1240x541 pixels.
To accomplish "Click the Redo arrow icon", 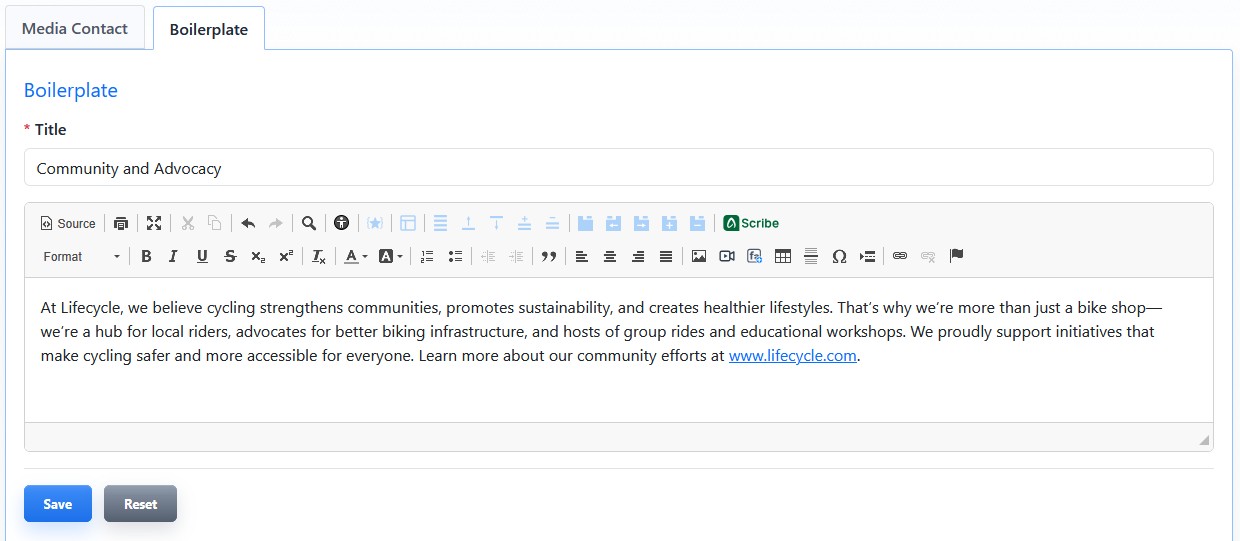I will pos(276,223).
